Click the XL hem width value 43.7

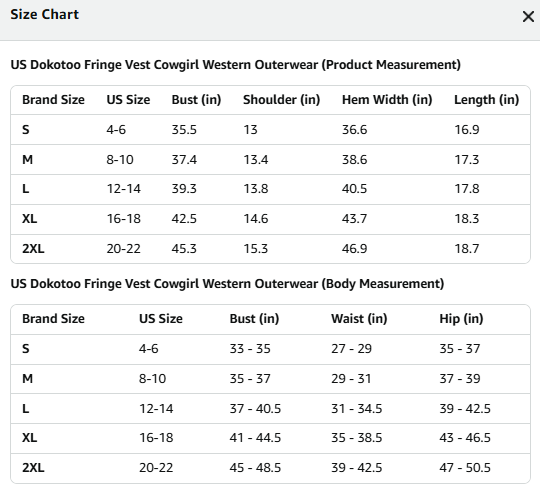[x=354, y=219]
